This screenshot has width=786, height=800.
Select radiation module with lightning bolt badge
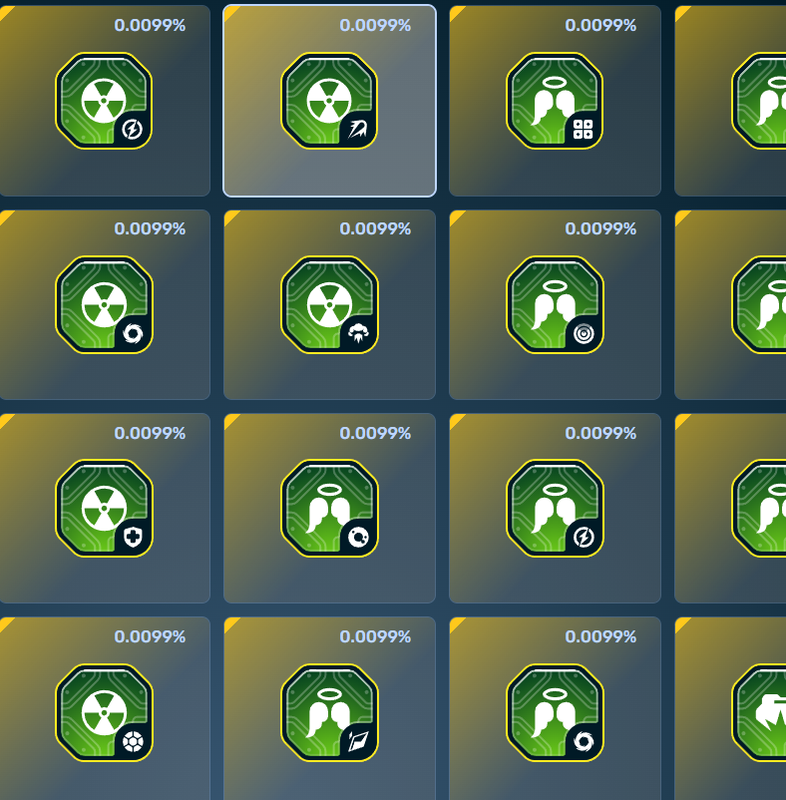[104, 101]
